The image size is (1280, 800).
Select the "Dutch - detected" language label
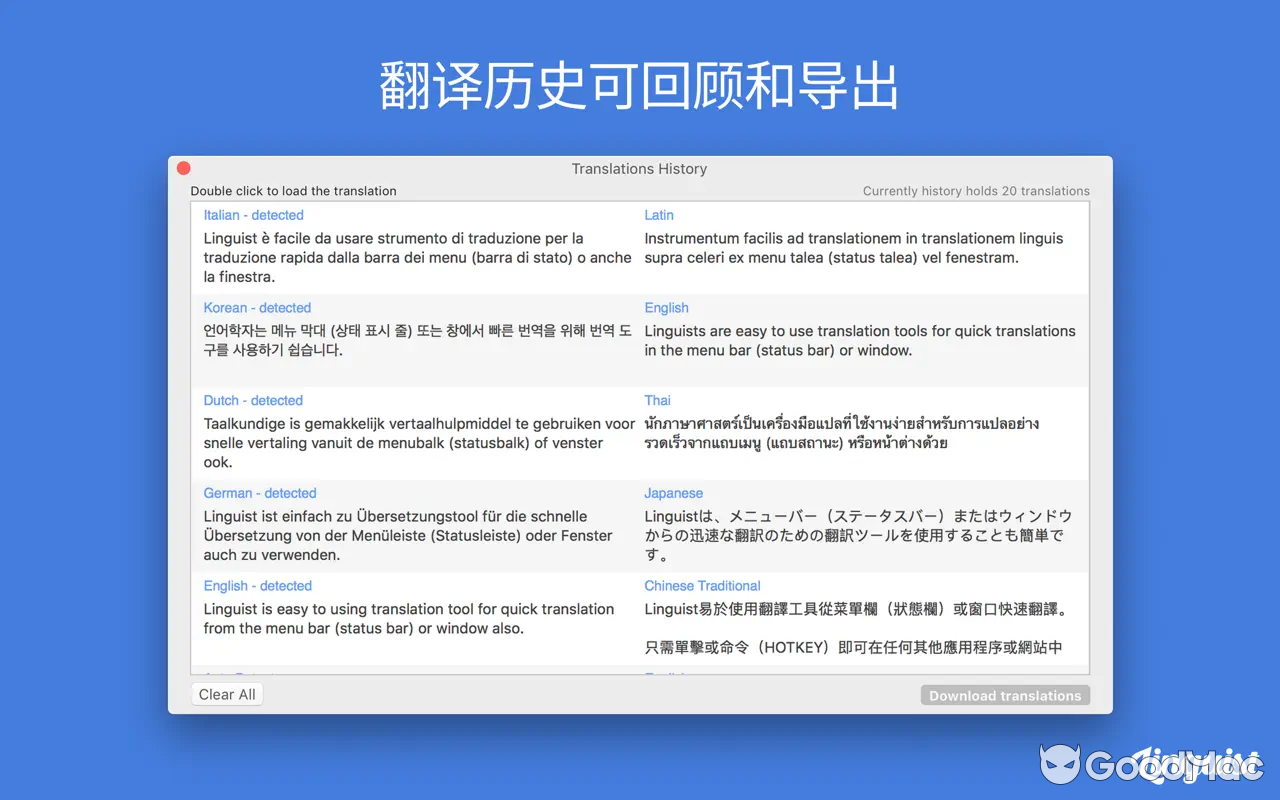click(252, 400)
